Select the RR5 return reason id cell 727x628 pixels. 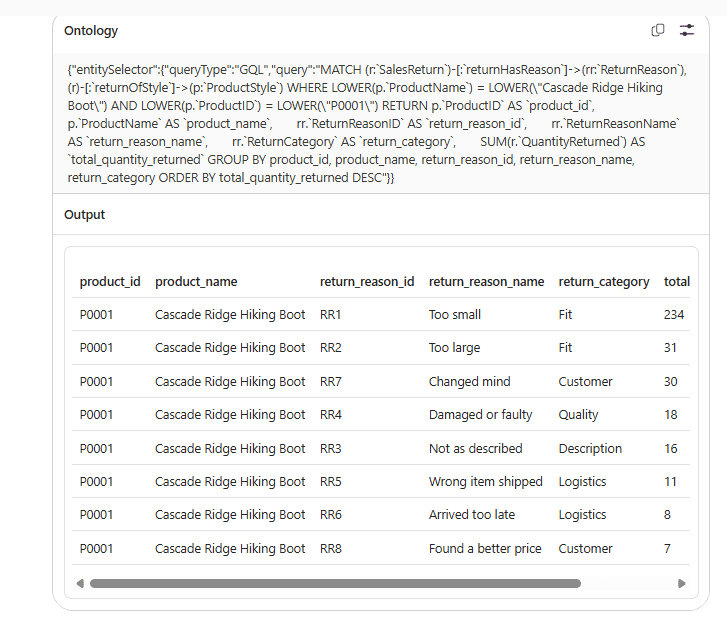click(331, 481)
